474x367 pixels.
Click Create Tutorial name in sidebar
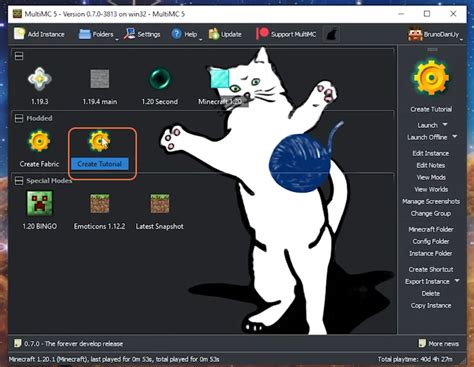(431, 109)
